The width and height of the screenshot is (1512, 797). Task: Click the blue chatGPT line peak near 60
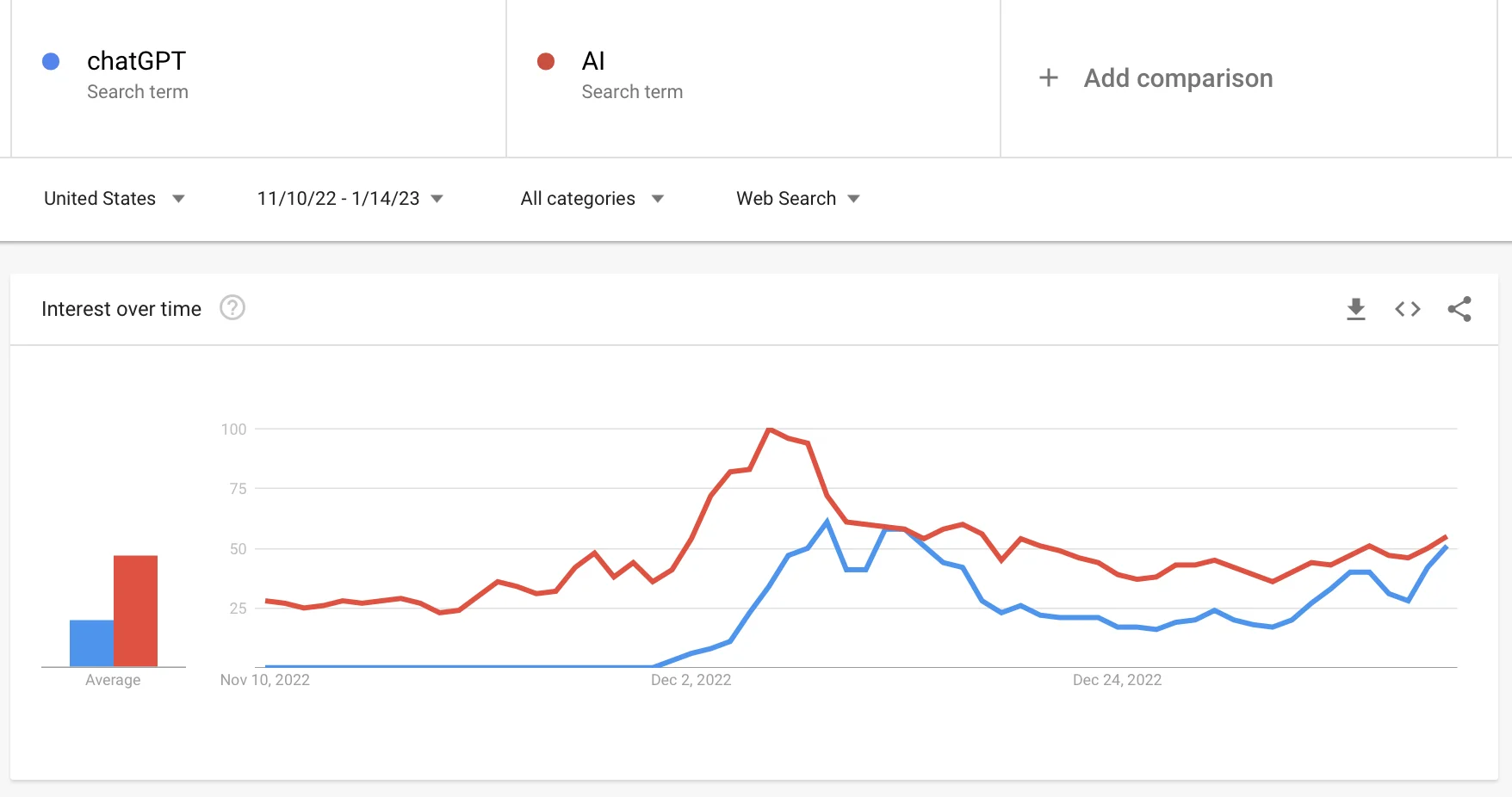827,522
